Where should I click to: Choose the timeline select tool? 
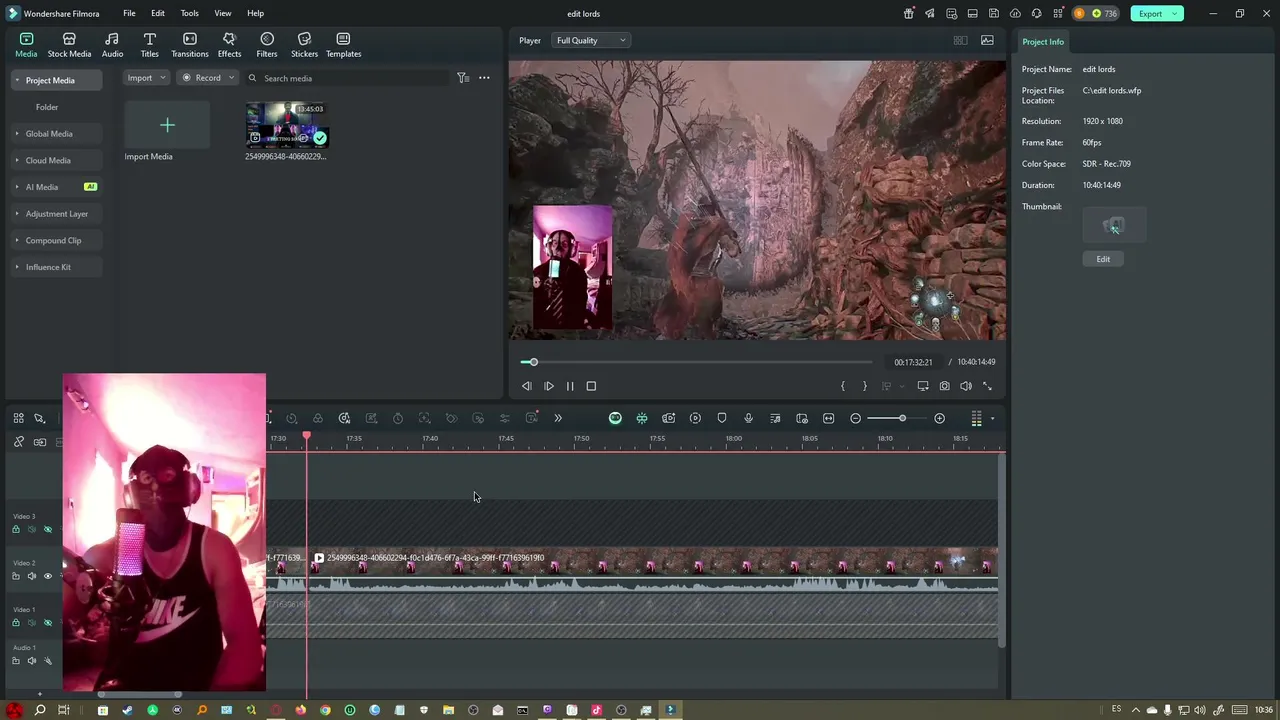tap(40, 418)
